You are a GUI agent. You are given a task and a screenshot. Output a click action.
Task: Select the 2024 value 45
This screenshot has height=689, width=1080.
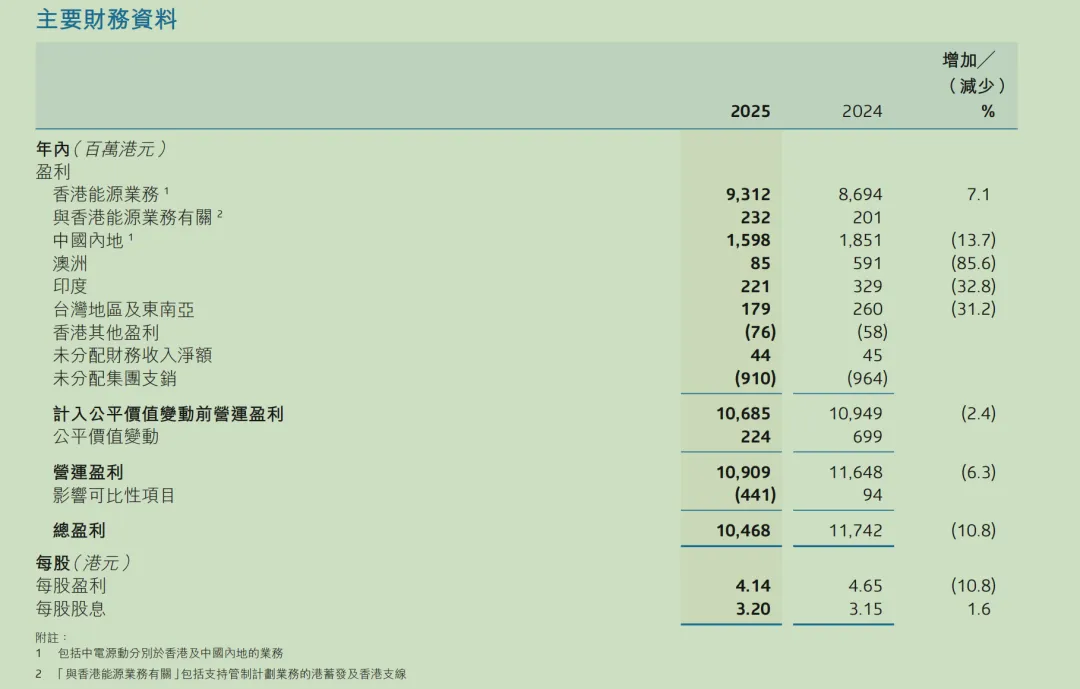872,356
